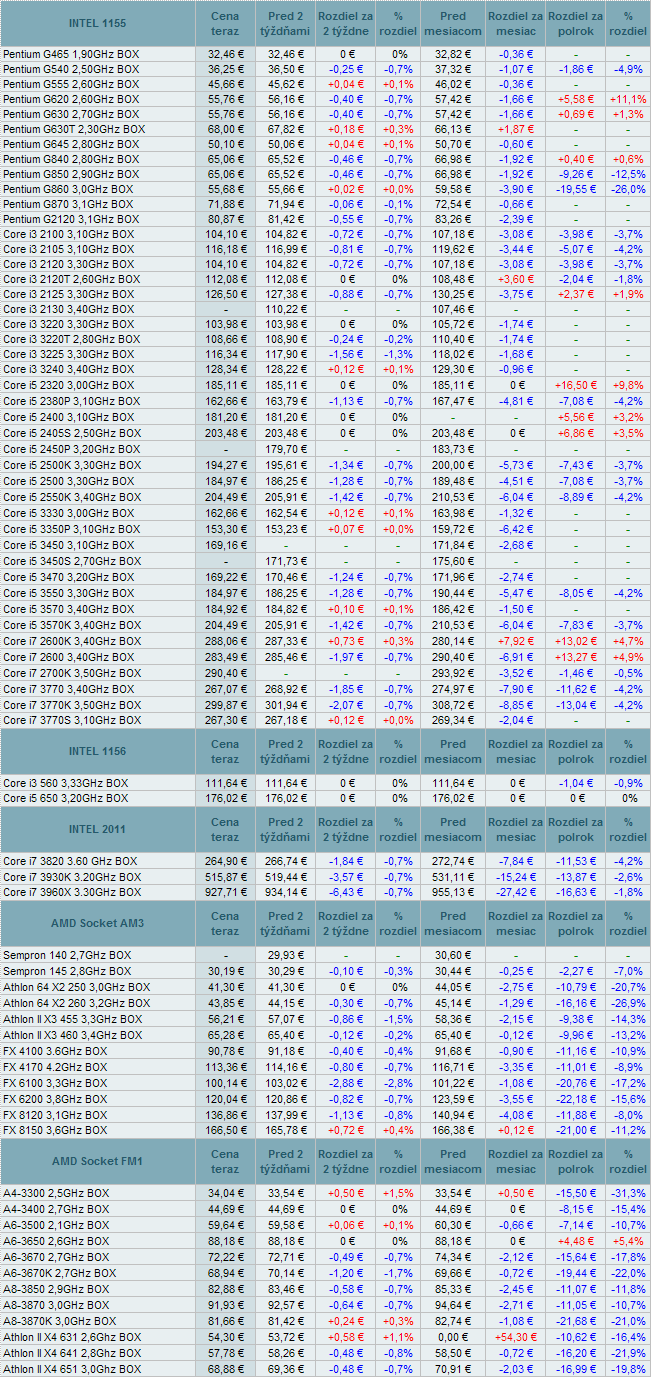
Task: Click the +13,27 € value in the Core i7 2600 row
Action: [576, 657]
